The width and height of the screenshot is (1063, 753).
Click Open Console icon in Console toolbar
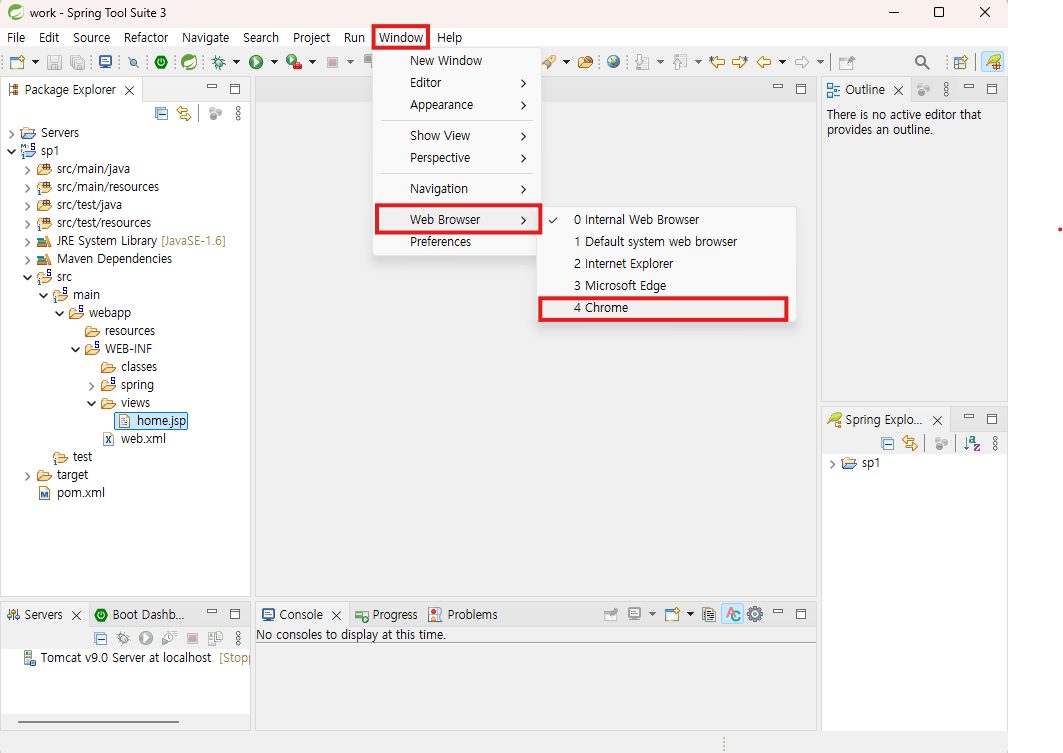tap(673, 614)
